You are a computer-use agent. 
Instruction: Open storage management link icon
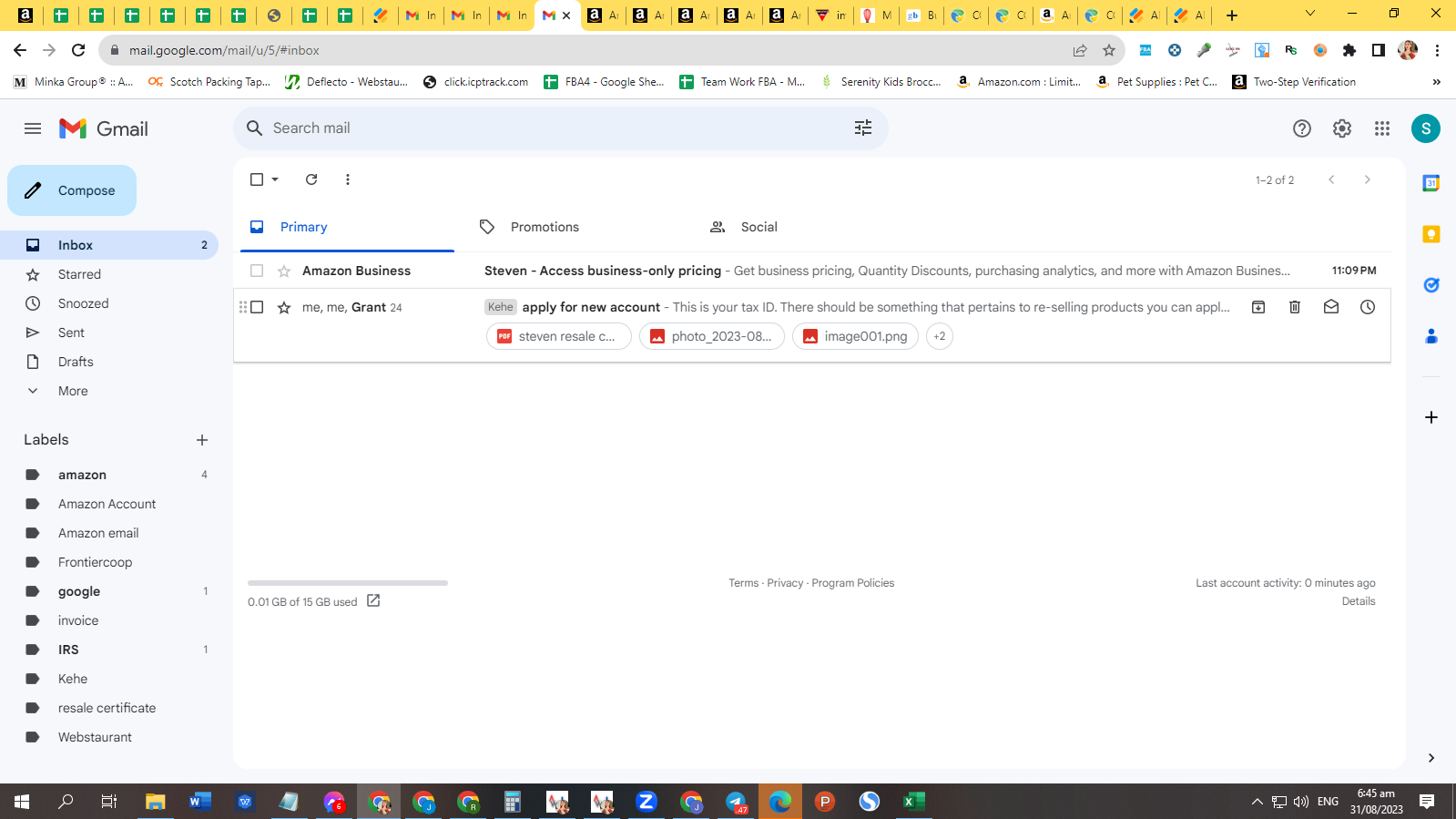(373, 600)
